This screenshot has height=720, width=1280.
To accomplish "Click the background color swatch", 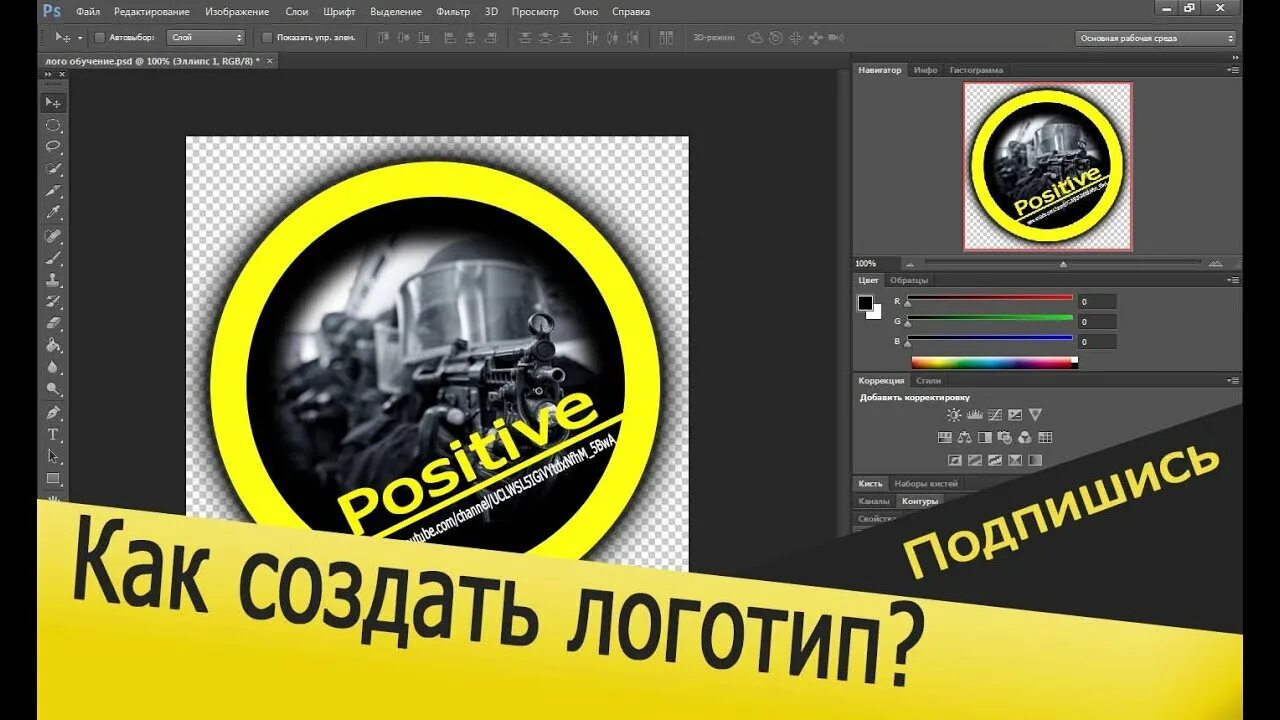I will coord(876,313).
